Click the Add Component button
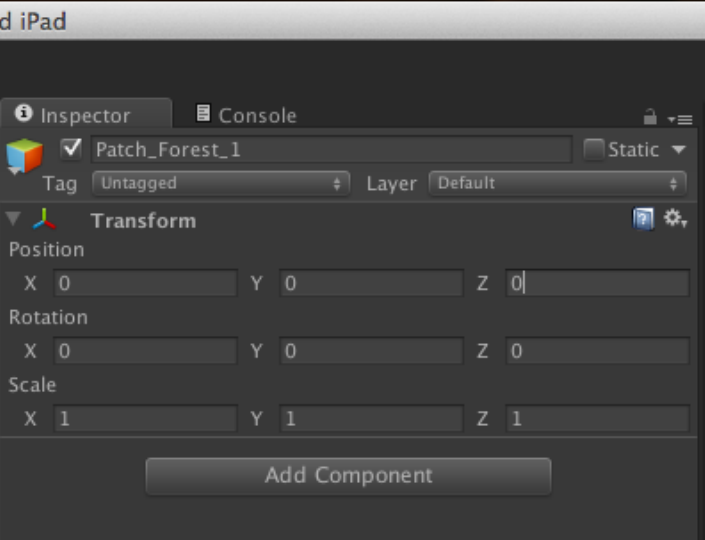The width and height of the screenshot is (705, 540). pyautogui.click(x=348, y=476)
